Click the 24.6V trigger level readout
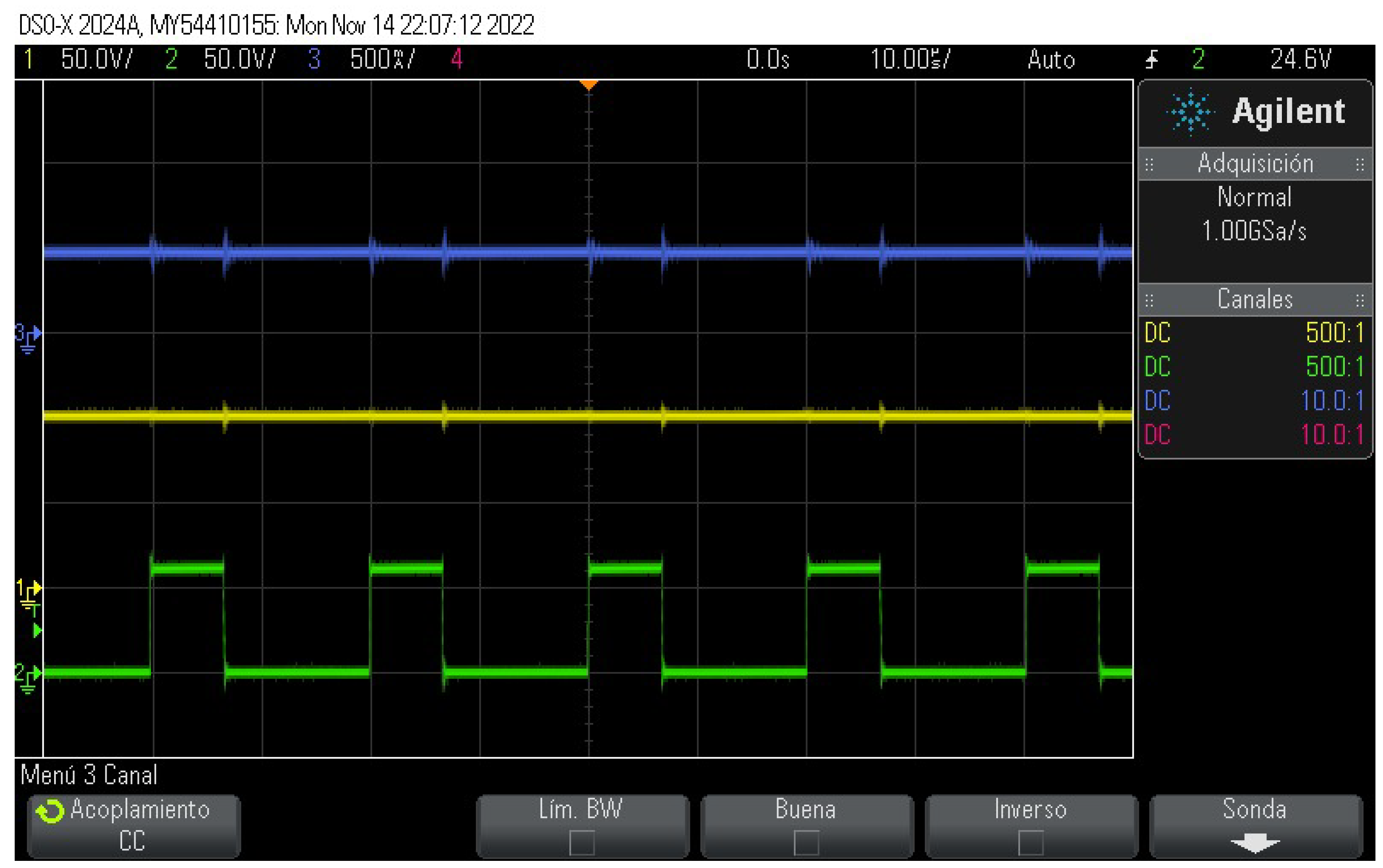Viewport: 1383px width, 868px height. point(1300,59)
